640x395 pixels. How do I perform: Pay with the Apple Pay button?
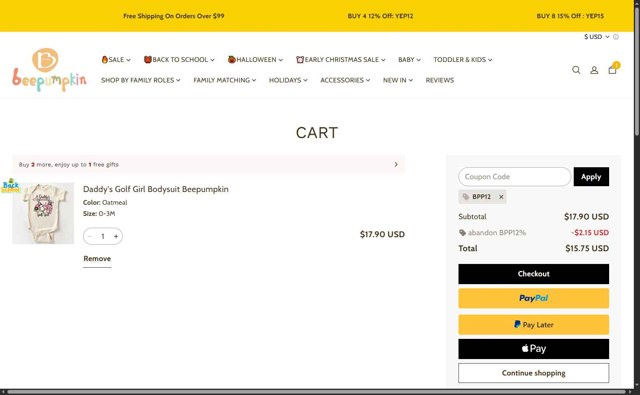(x=533, y=349)
